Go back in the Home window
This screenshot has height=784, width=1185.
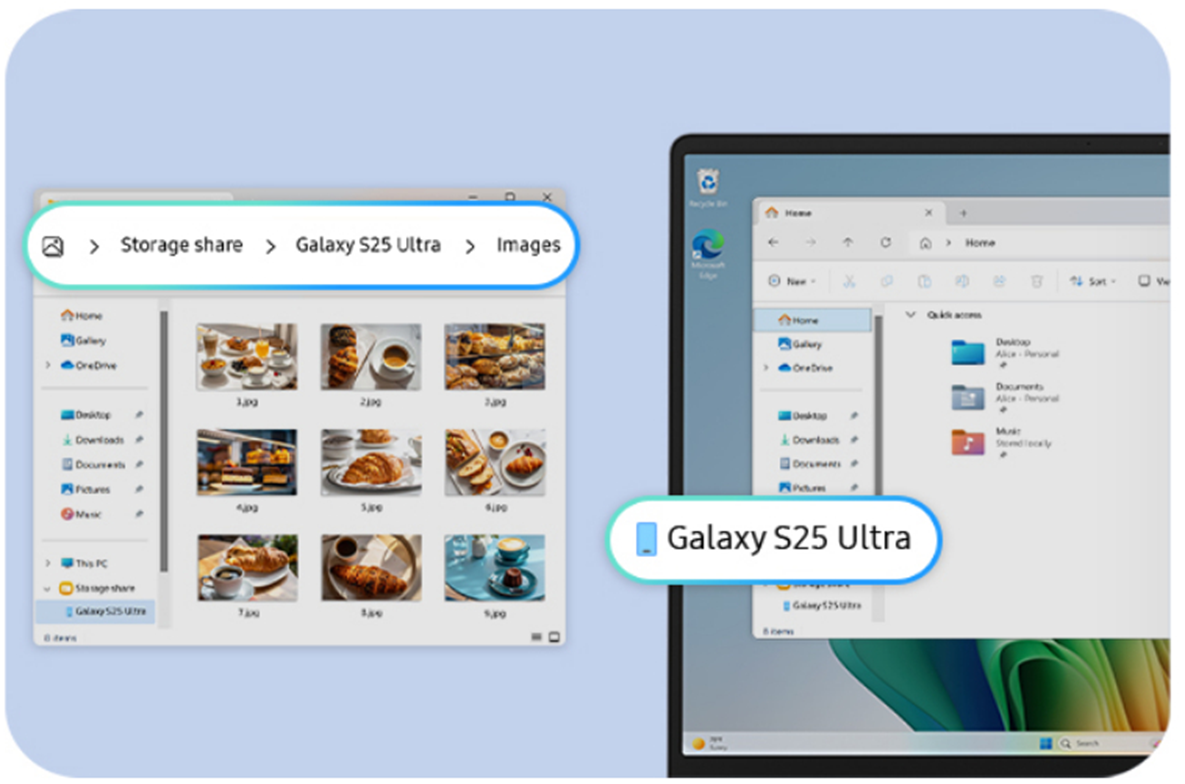(x=773, y=243)
